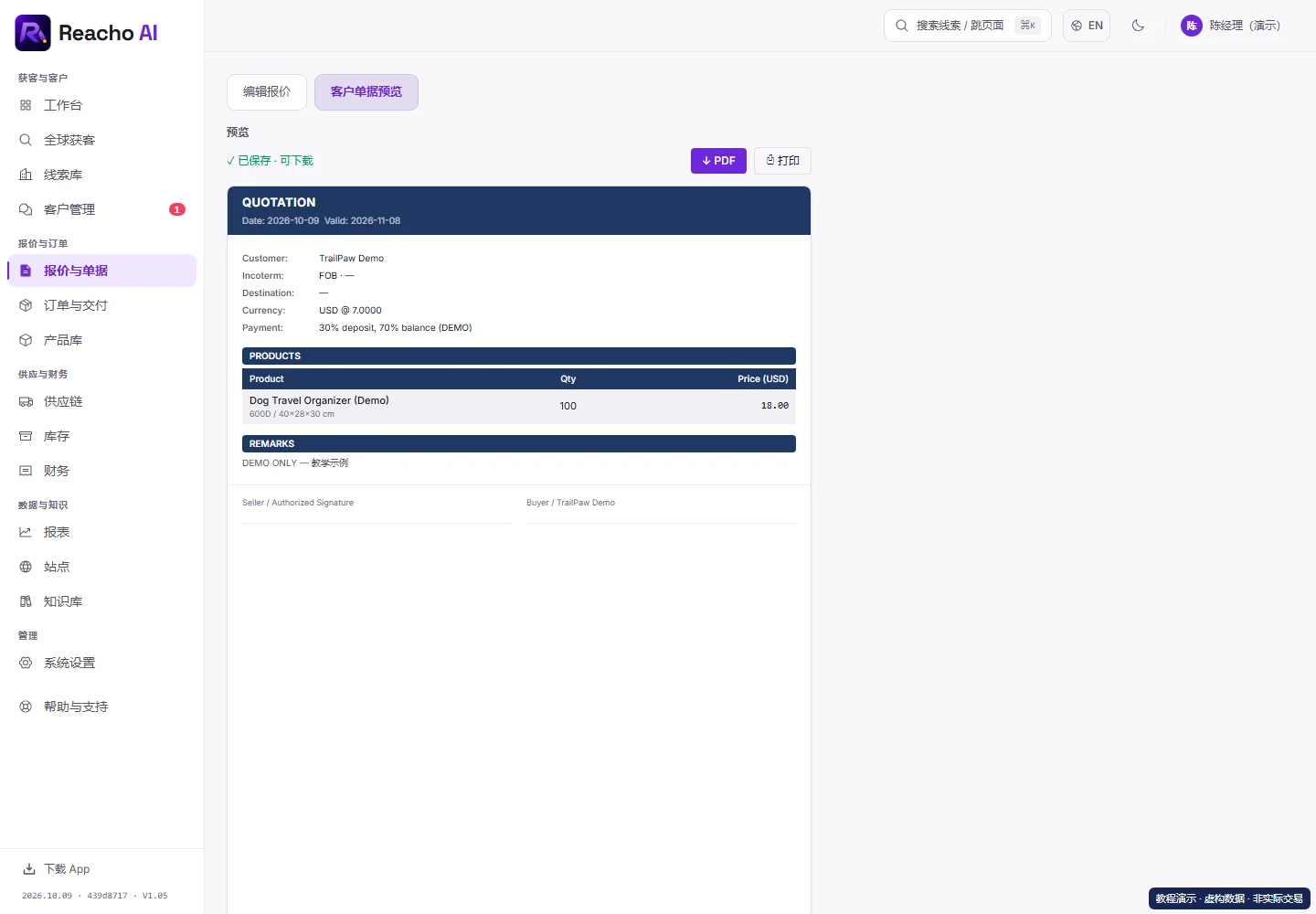Open the 财务 finance icon
The height and width of the screenshot is (914, 1316).
point(26,471)
